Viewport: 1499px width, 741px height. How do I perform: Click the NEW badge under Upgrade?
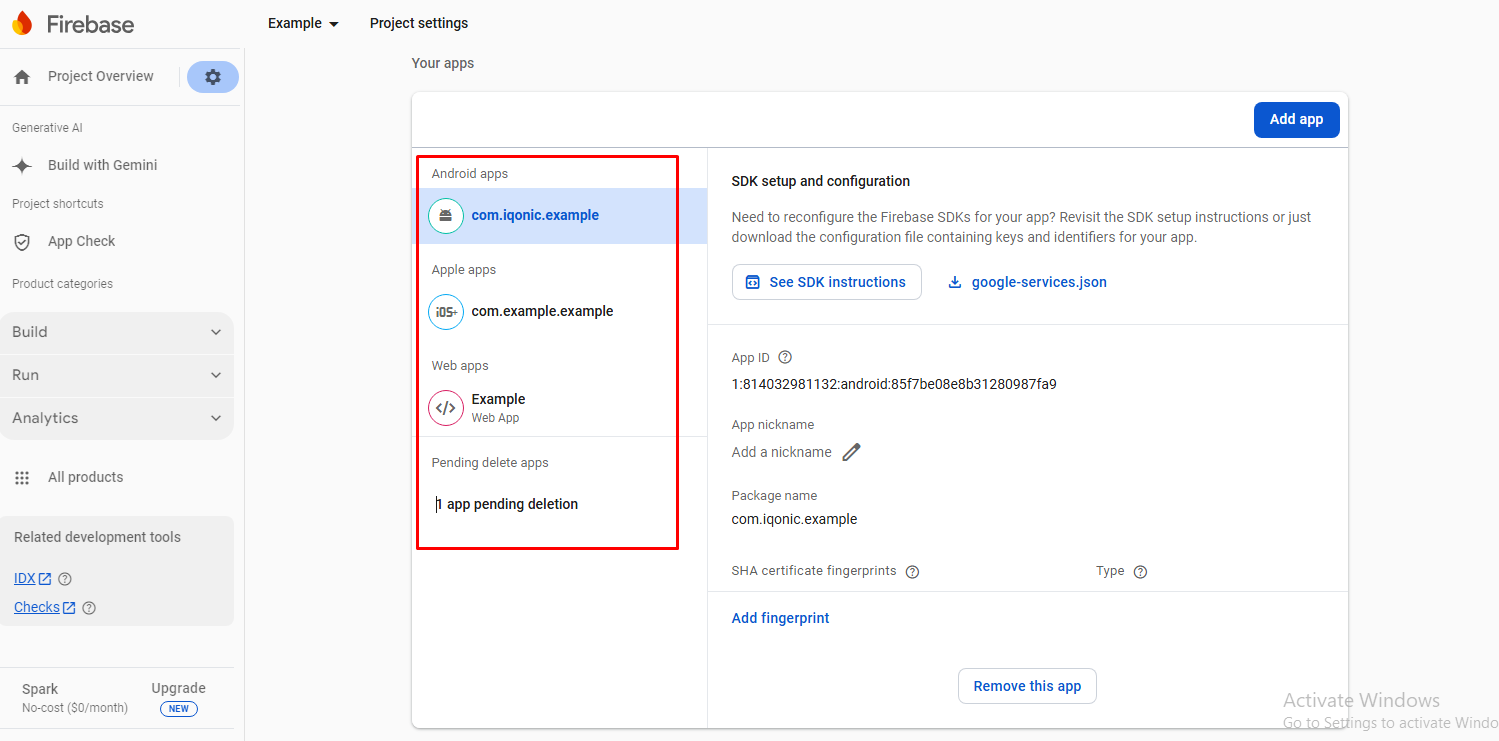179,709
